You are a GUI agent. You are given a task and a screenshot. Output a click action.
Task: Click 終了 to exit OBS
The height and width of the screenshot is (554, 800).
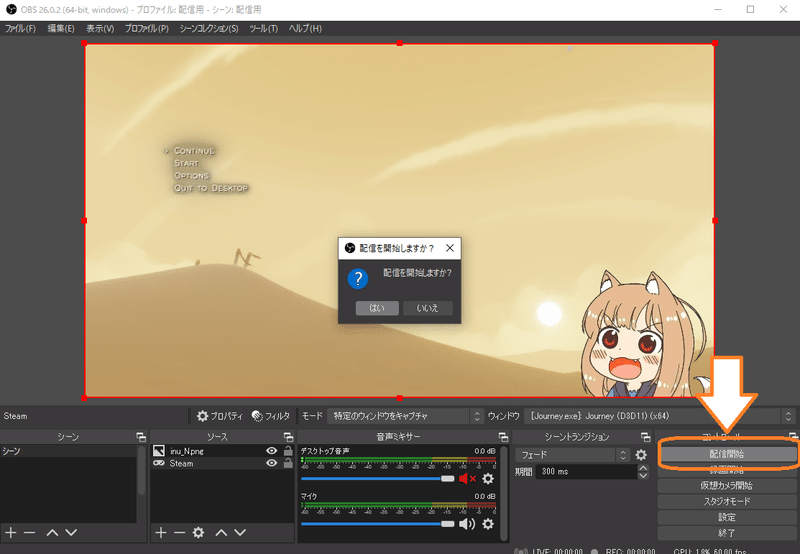tap(727, 533)
